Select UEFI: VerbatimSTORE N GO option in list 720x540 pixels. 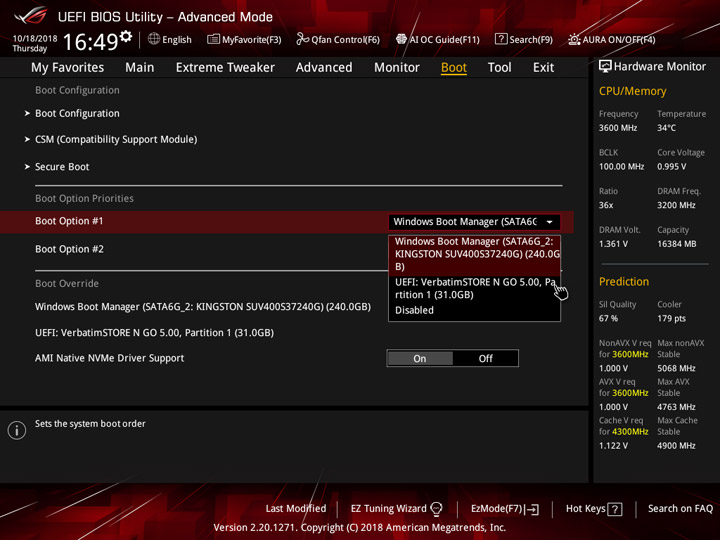[474, 288]
